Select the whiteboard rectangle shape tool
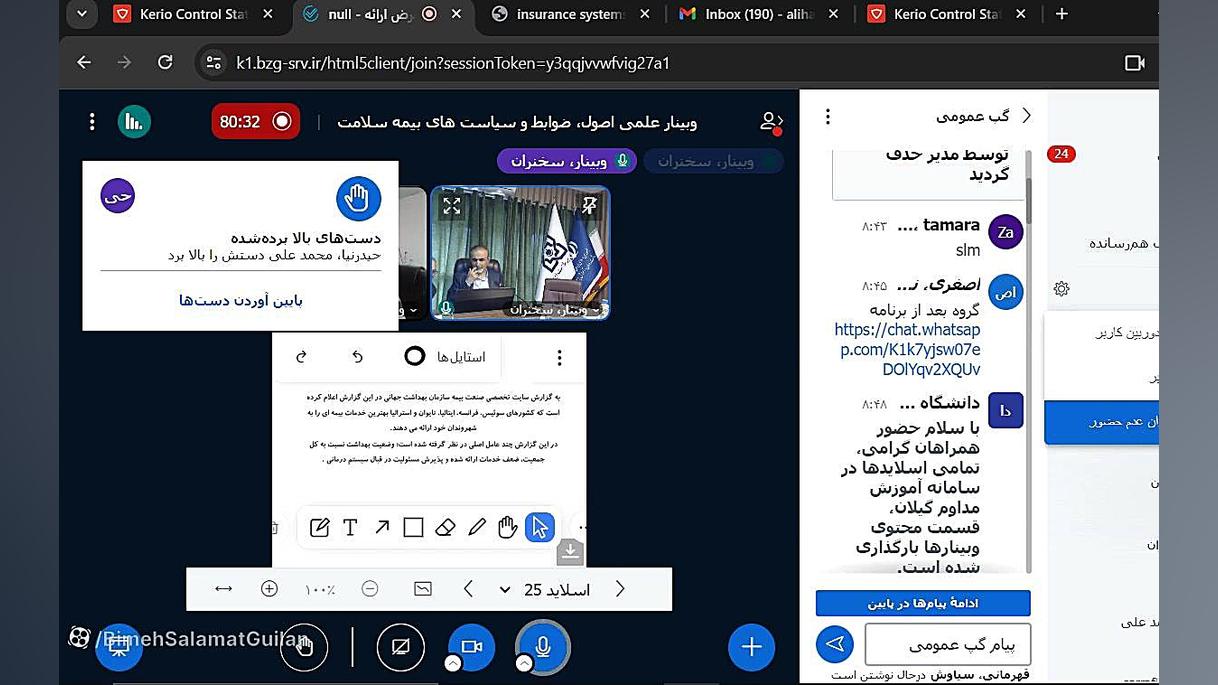This screenshot has width=1218, height=685. coord(413,527)
